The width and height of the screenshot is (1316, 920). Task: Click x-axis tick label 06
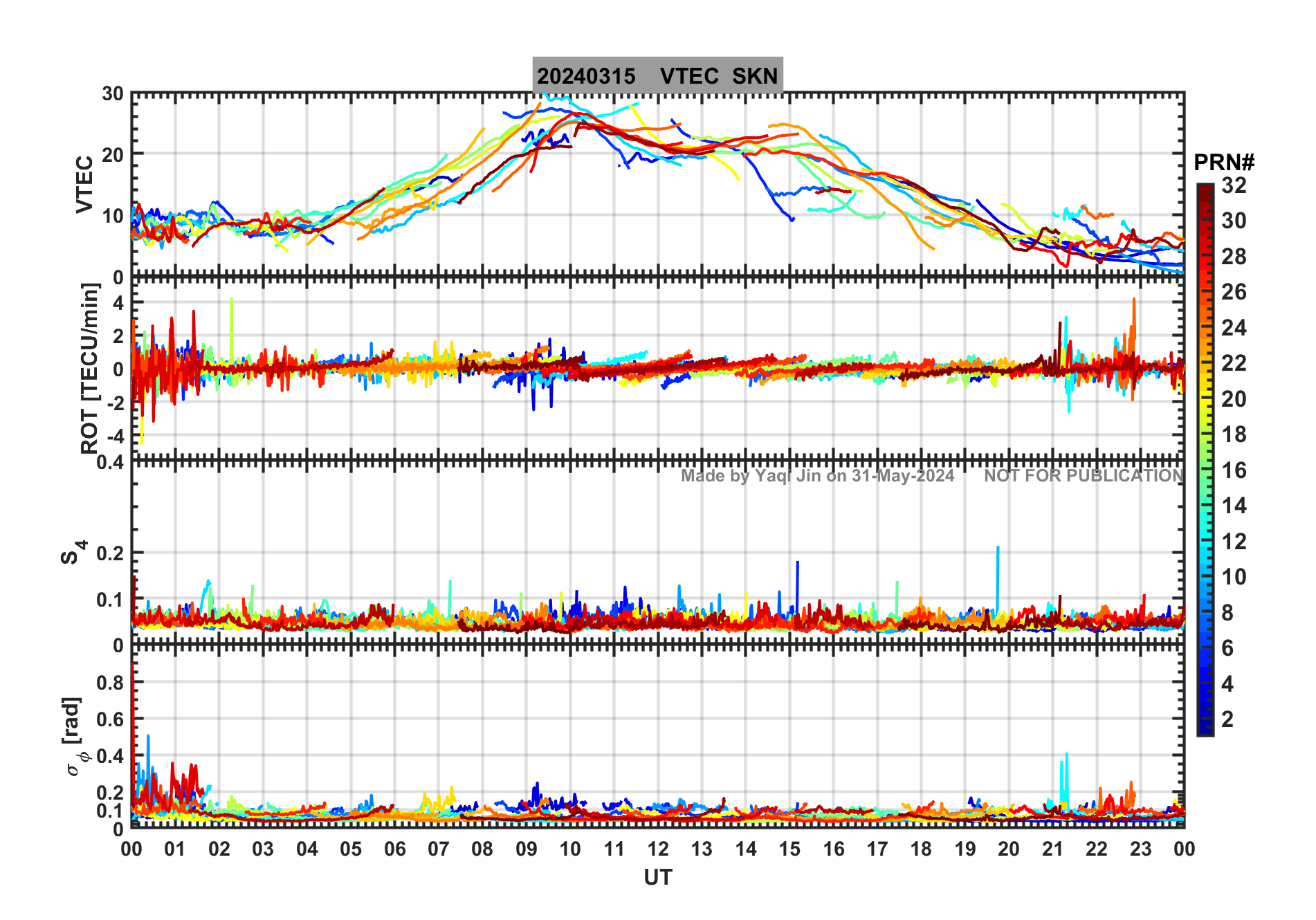[x=394, y=849]
